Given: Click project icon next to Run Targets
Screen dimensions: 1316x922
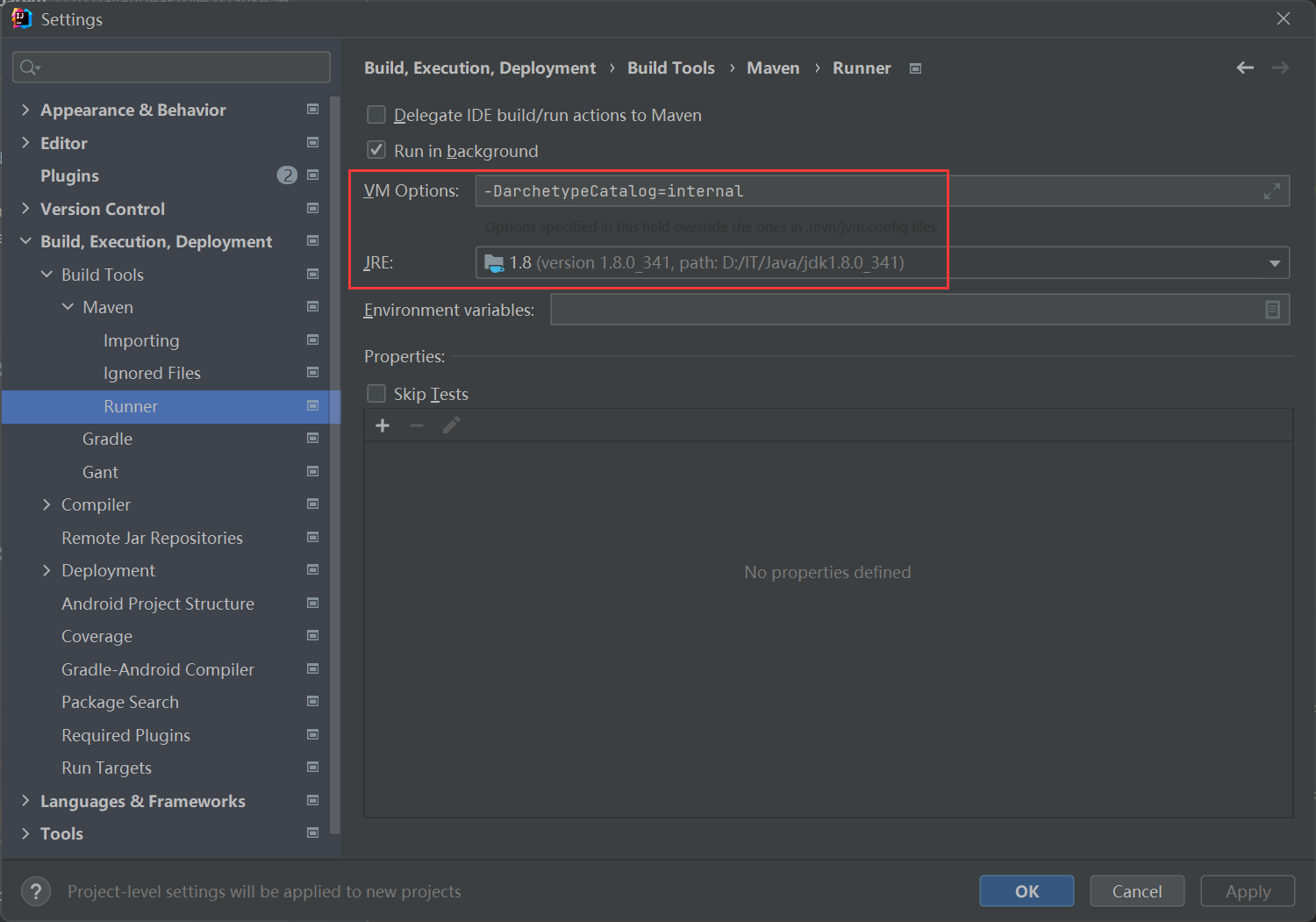Looking at the screenshot, I should tap(312, 767).
